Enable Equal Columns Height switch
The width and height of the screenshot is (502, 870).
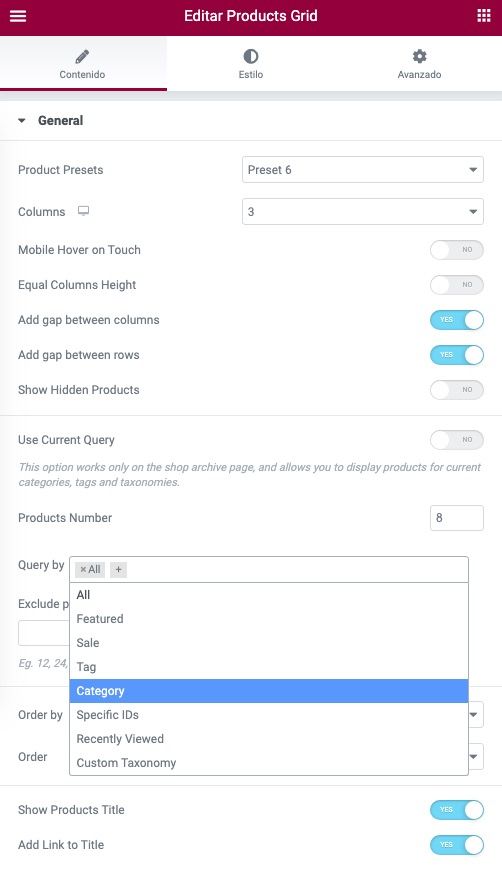(x=457, y=285)
